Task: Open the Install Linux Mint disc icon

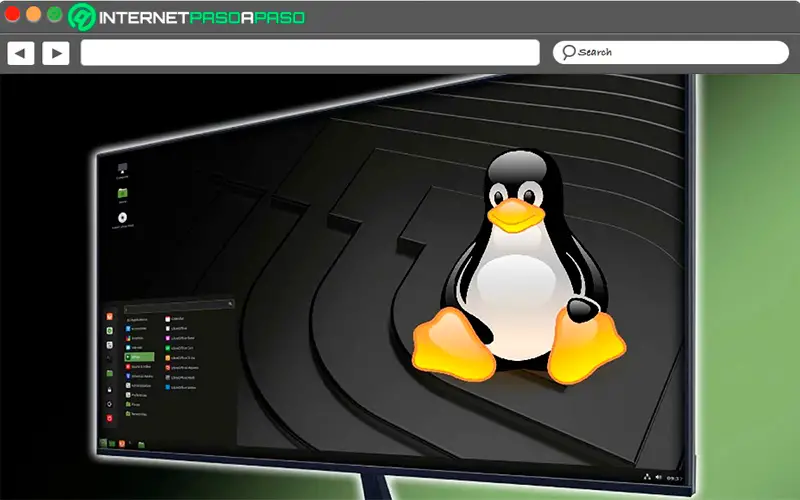Action: click(122, 220)
